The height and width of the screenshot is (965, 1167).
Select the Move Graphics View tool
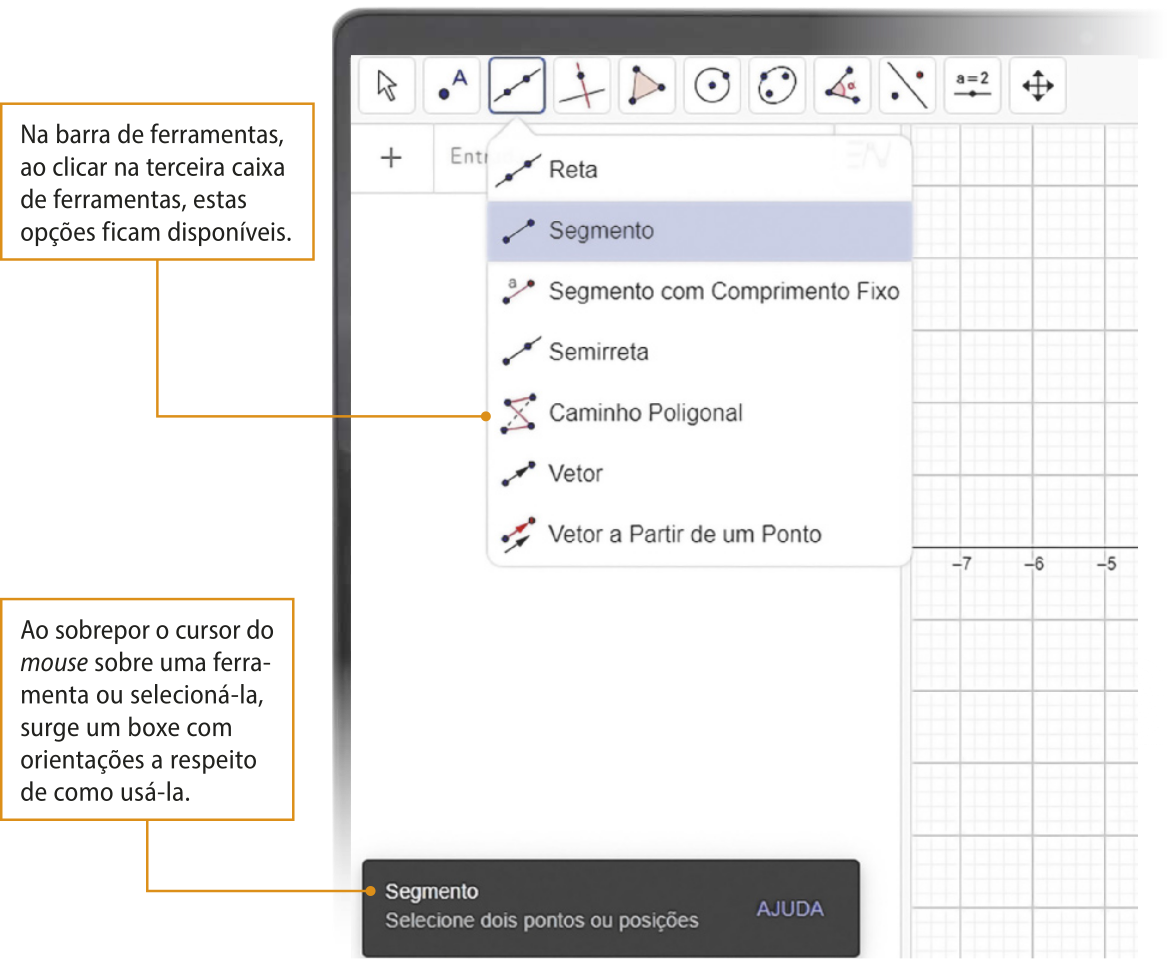(x=1037, y=86)
